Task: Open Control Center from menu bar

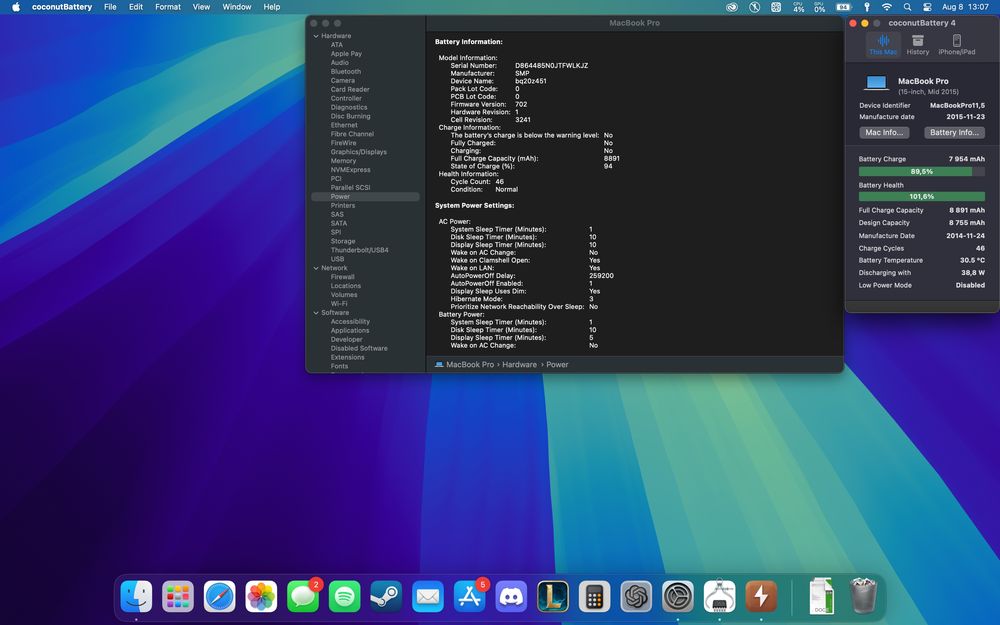Action: click(927, 7)
